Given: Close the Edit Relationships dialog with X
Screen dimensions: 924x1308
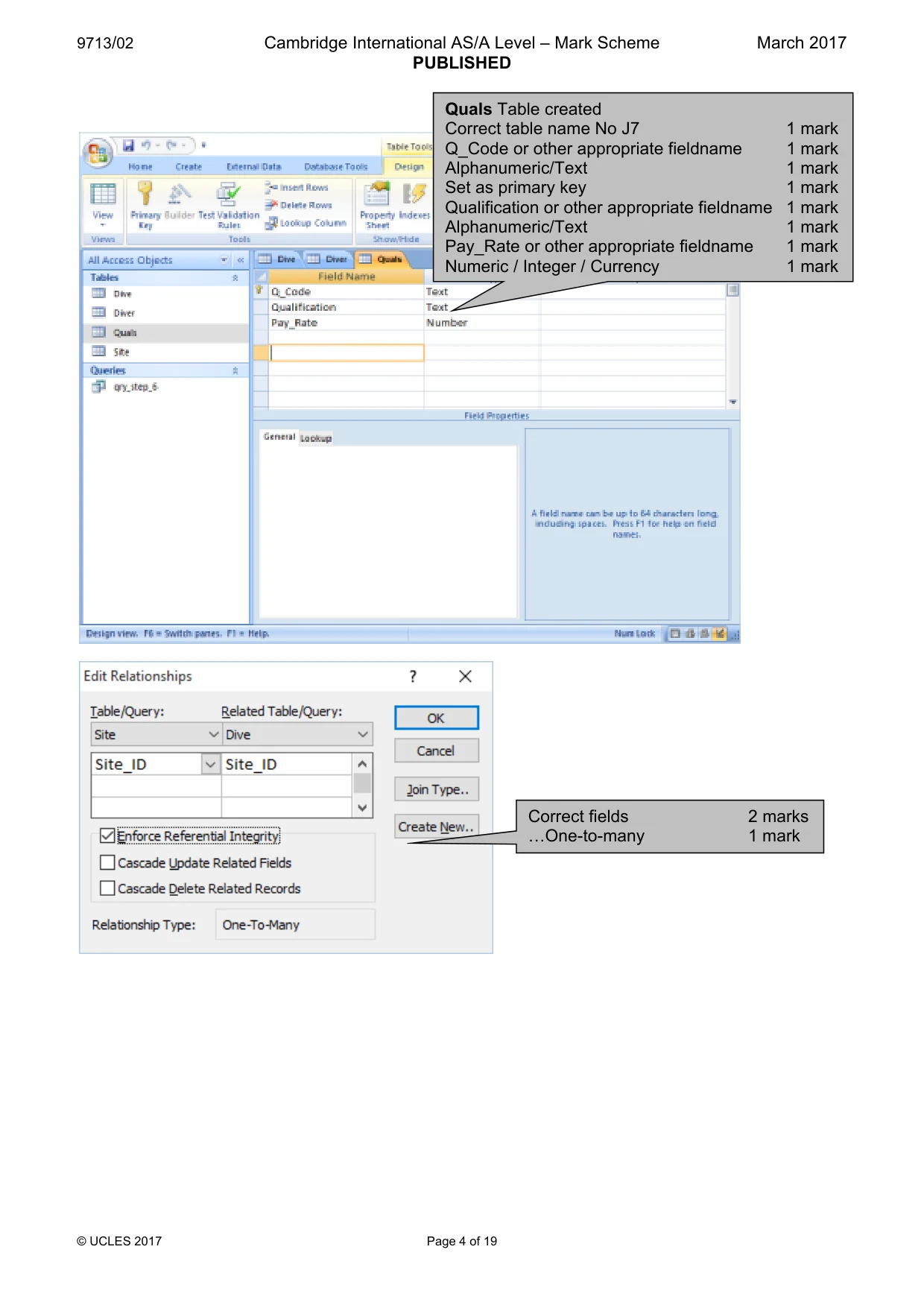Looking at the screenshot, I should (x=466, y=676).
